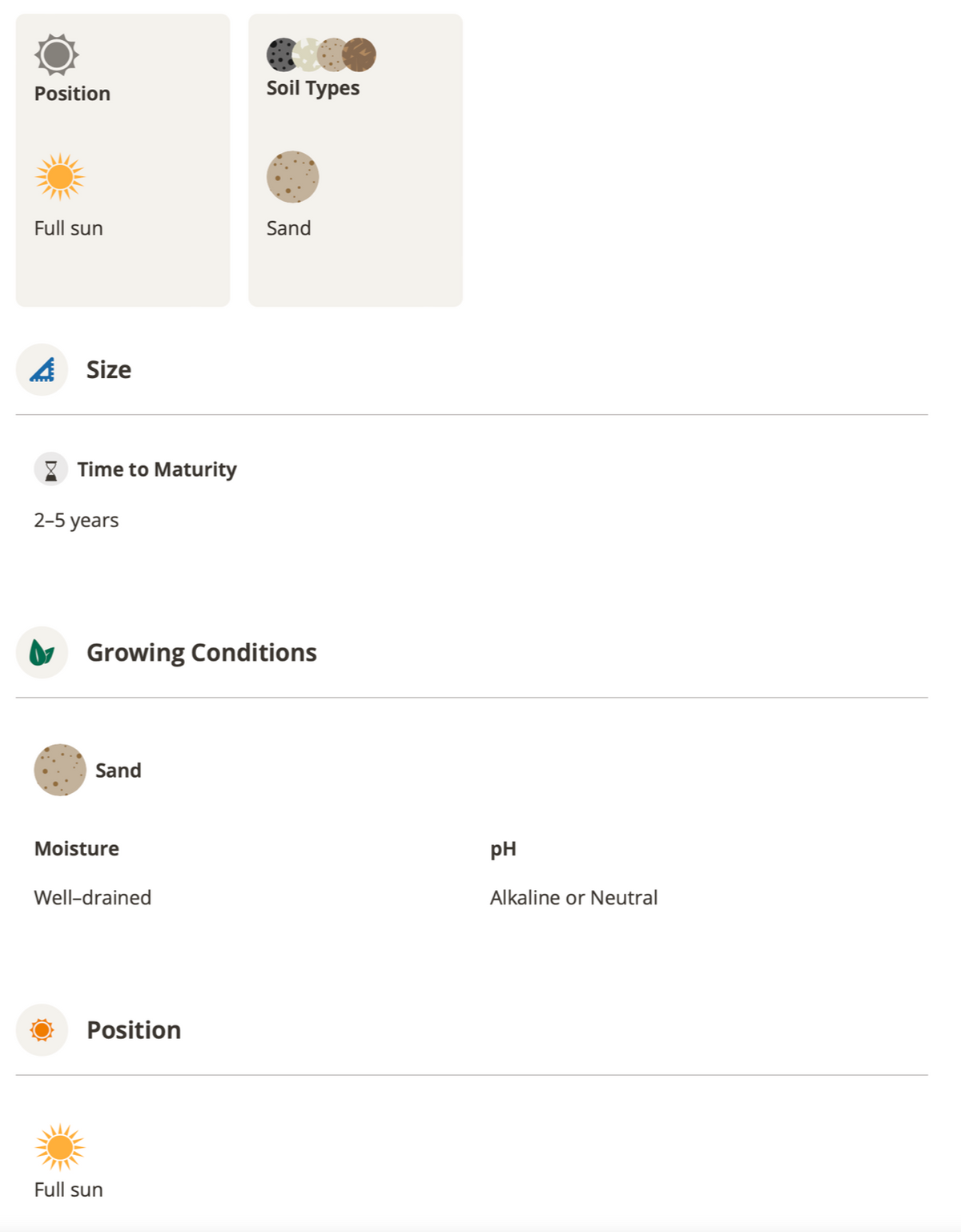Image resolution: width=961 pixels, height=1232 pixels.
Task: Click the Time to Maturity label
Action: click(157, 469)
